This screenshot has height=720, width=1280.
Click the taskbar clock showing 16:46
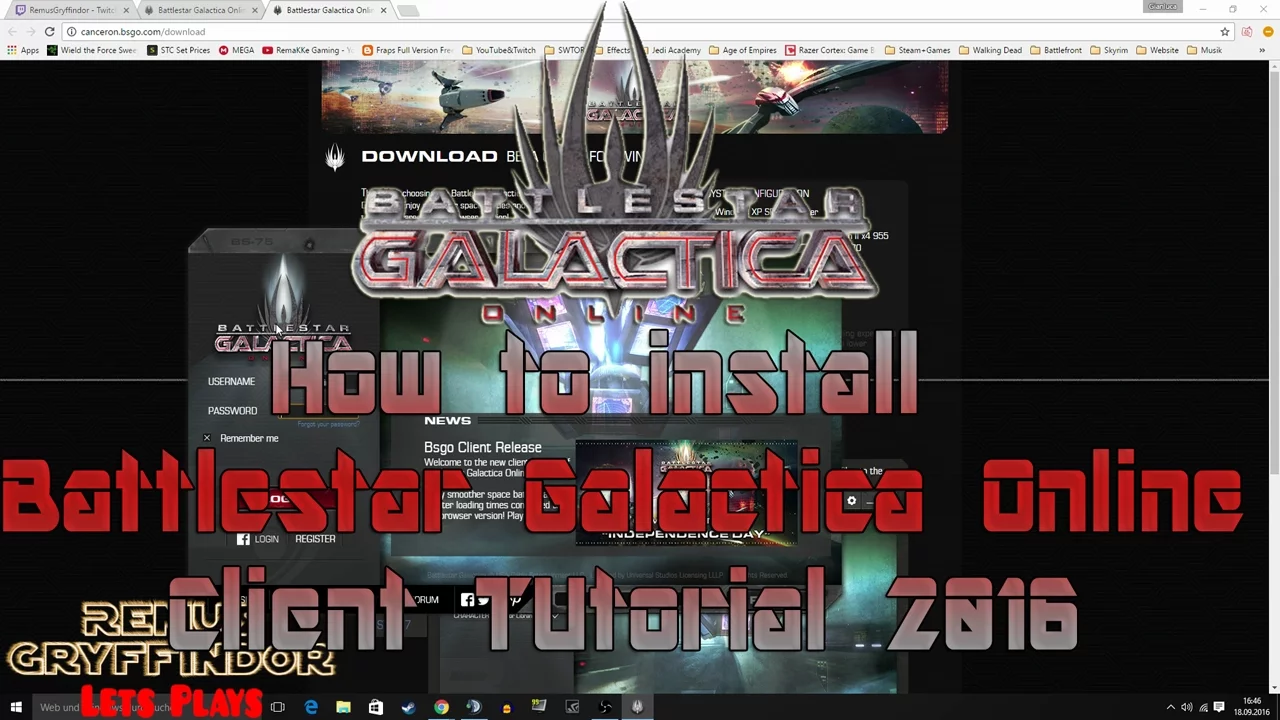pos(1252,707)
